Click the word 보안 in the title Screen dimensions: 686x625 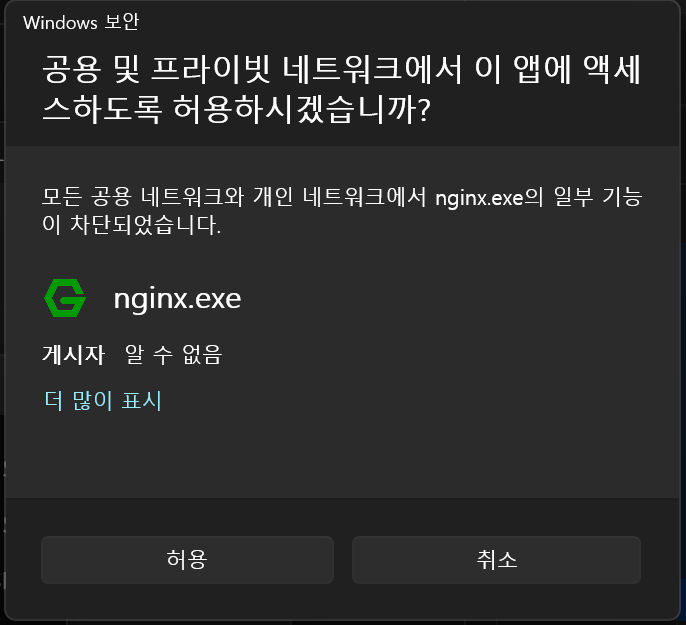(122, 22)
